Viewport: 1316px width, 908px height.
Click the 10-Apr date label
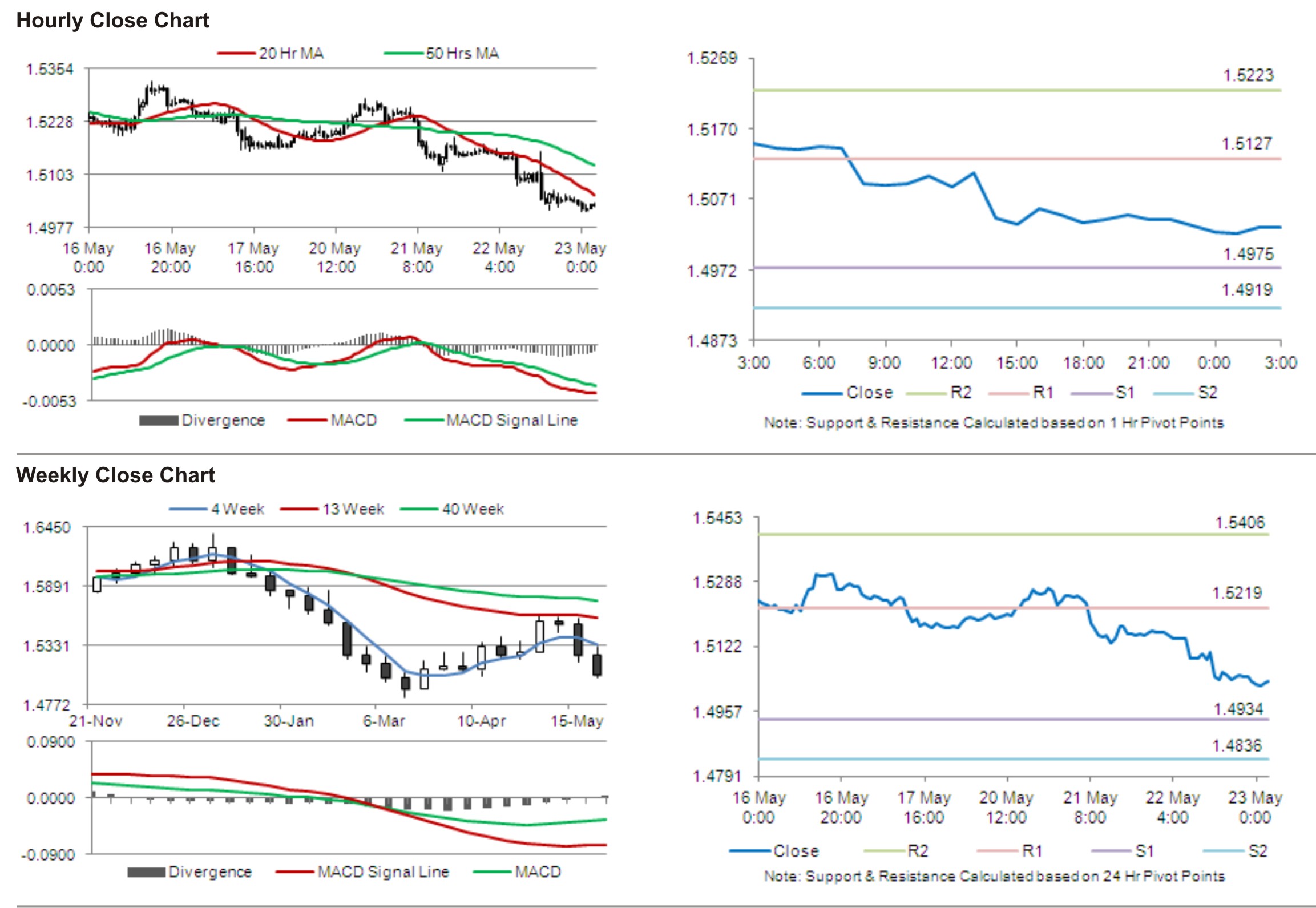pos(482,721)
